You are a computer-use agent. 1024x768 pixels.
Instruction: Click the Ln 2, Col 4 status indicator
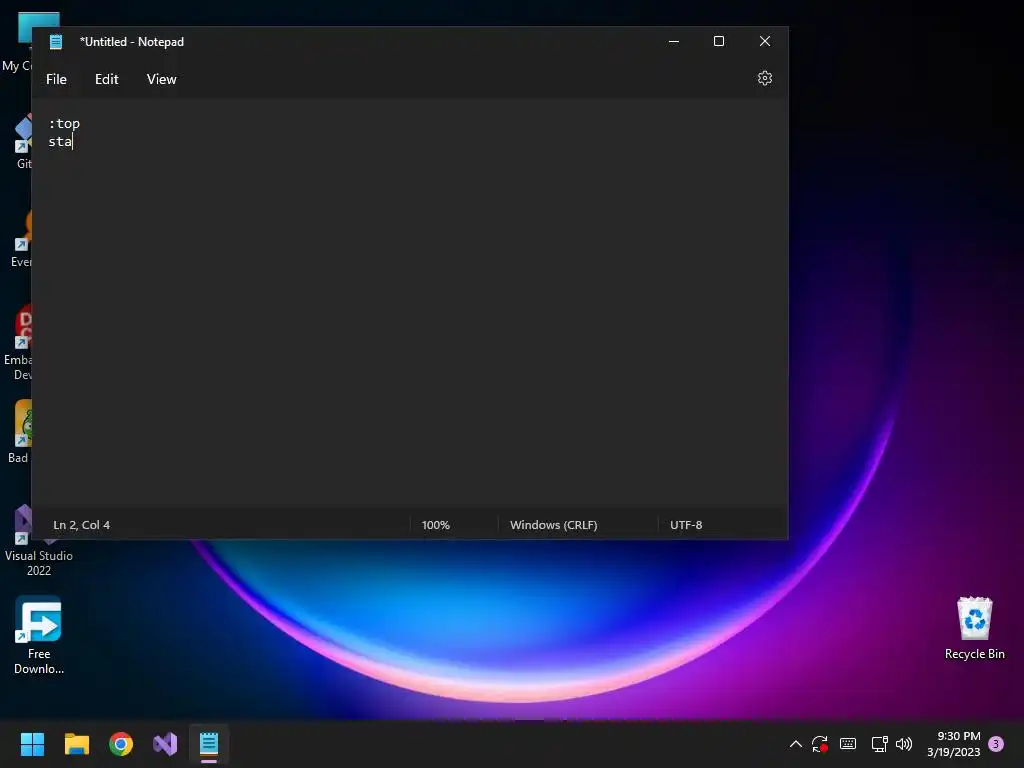coord(82,525)
